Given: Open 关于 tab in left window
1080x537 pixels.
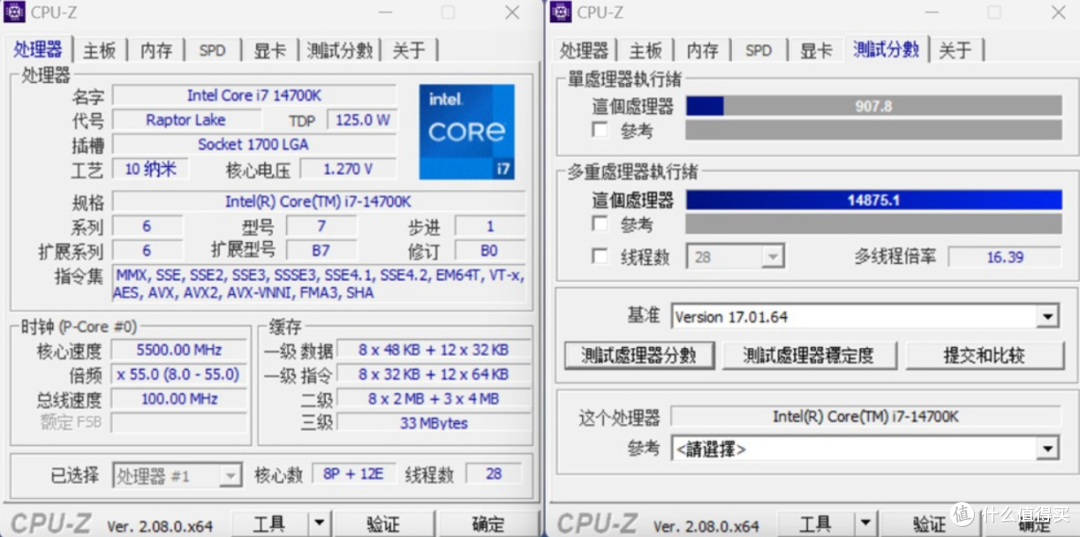Looking at the screenshot, I should (x=409, y=50).
